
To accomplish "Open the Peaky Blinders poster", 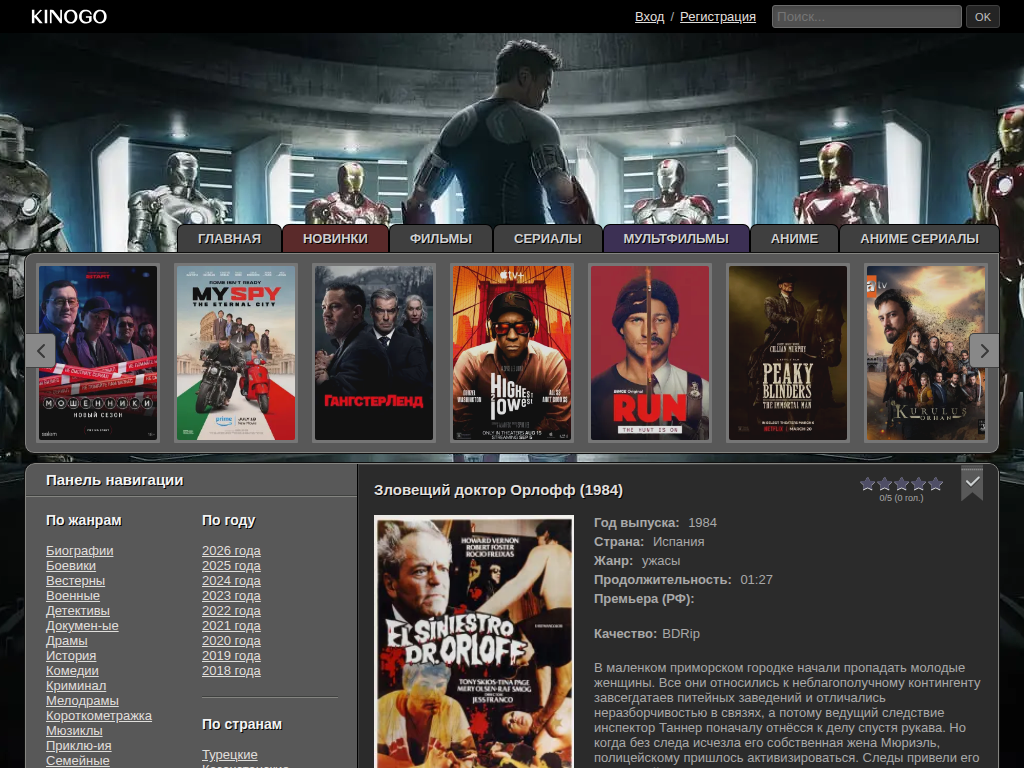I will [788, 353].
